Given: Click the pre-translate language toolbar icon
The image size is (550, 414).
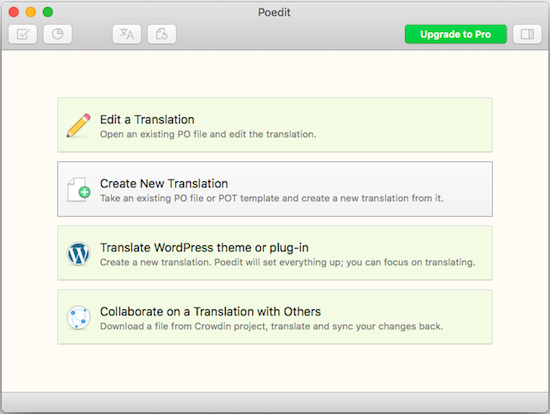Looking at the screenshot, I should (127, 34).
